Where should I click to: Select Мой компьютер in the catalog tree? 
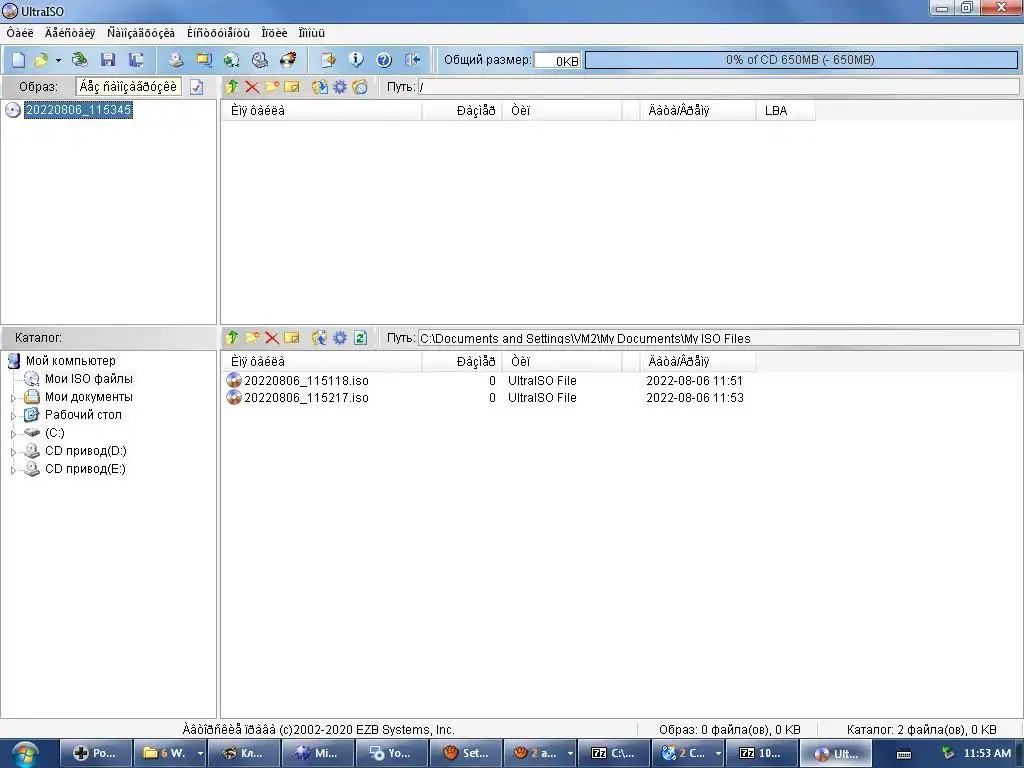(71, 360)
